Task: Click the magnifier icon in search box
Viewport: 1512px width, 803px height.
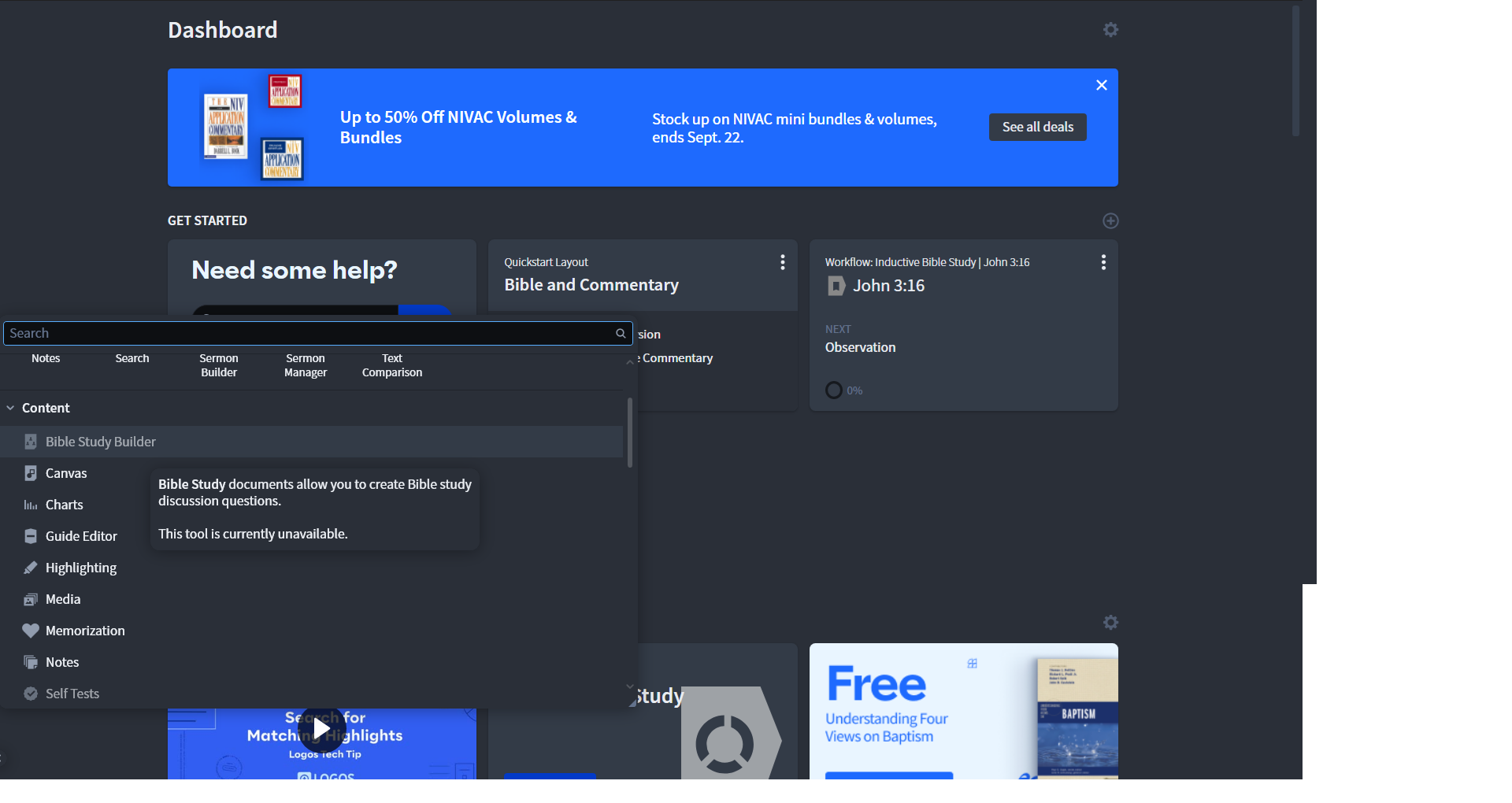Action: tap(621, 334)
